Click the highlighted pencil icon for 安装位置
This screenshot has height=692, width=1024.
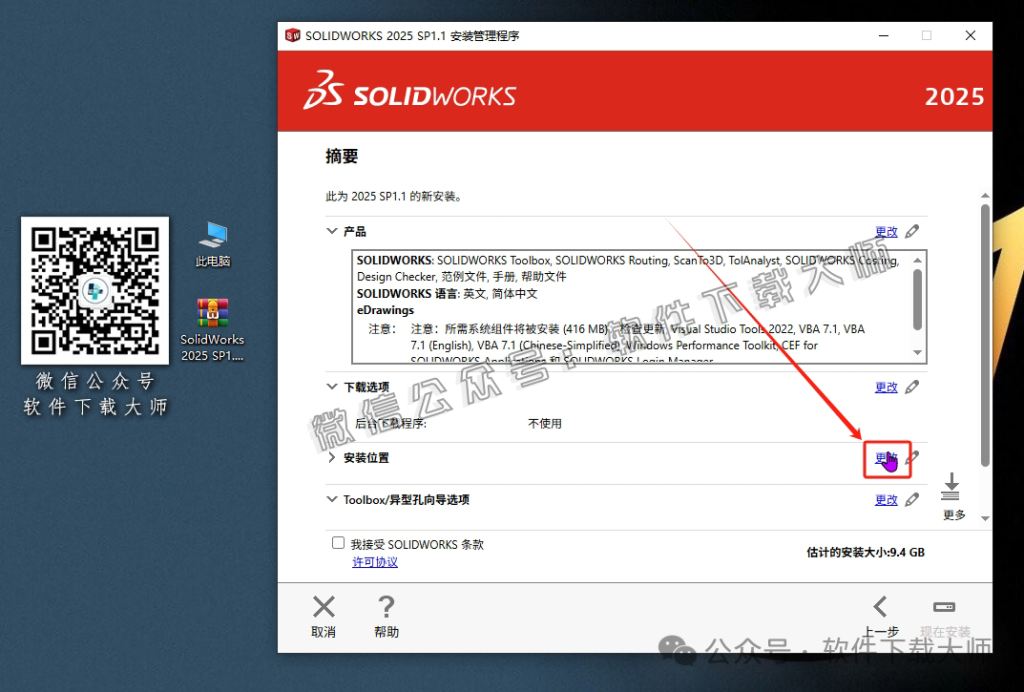[913, 459]
